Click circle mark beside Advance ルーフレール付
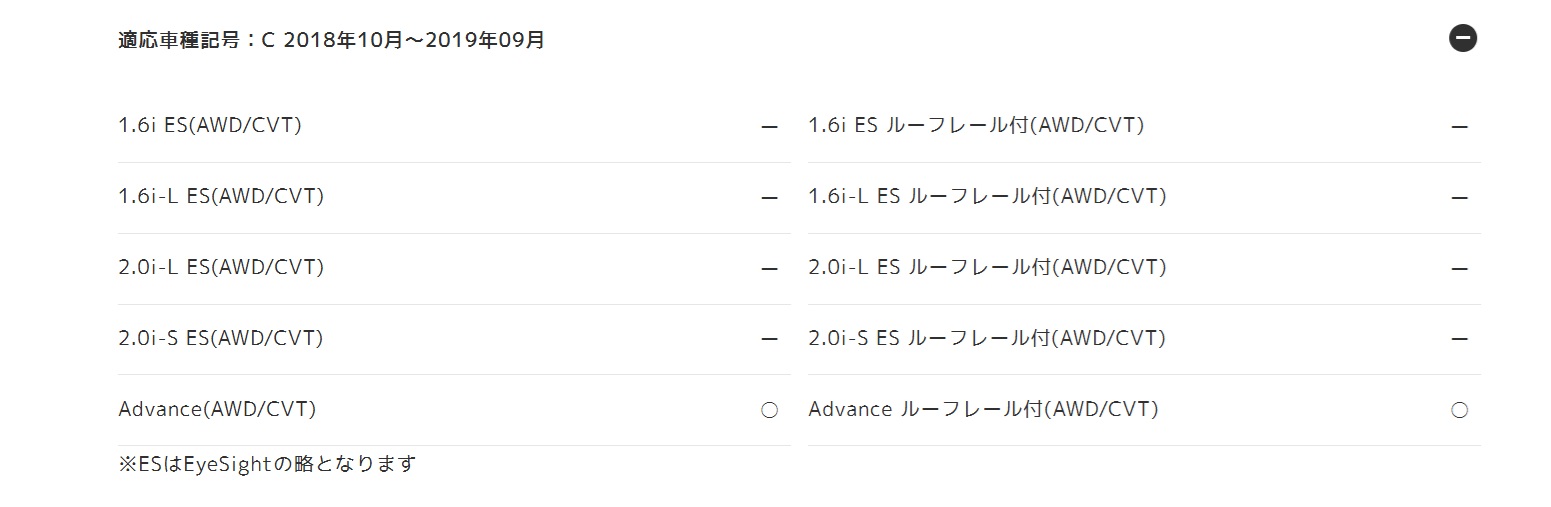This screenshot has height=507, width=1551. (x=1459, y=410)
